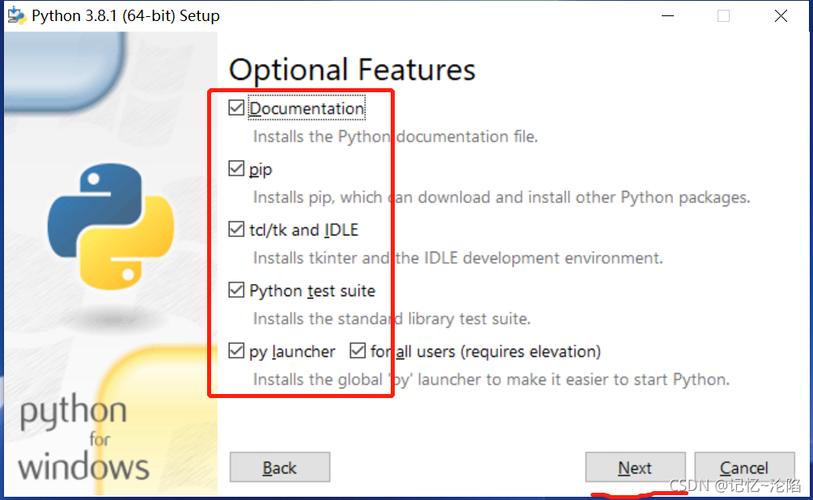Cancel the Python installation
Viewport: 813px width, 500px height.
(744, 467)
